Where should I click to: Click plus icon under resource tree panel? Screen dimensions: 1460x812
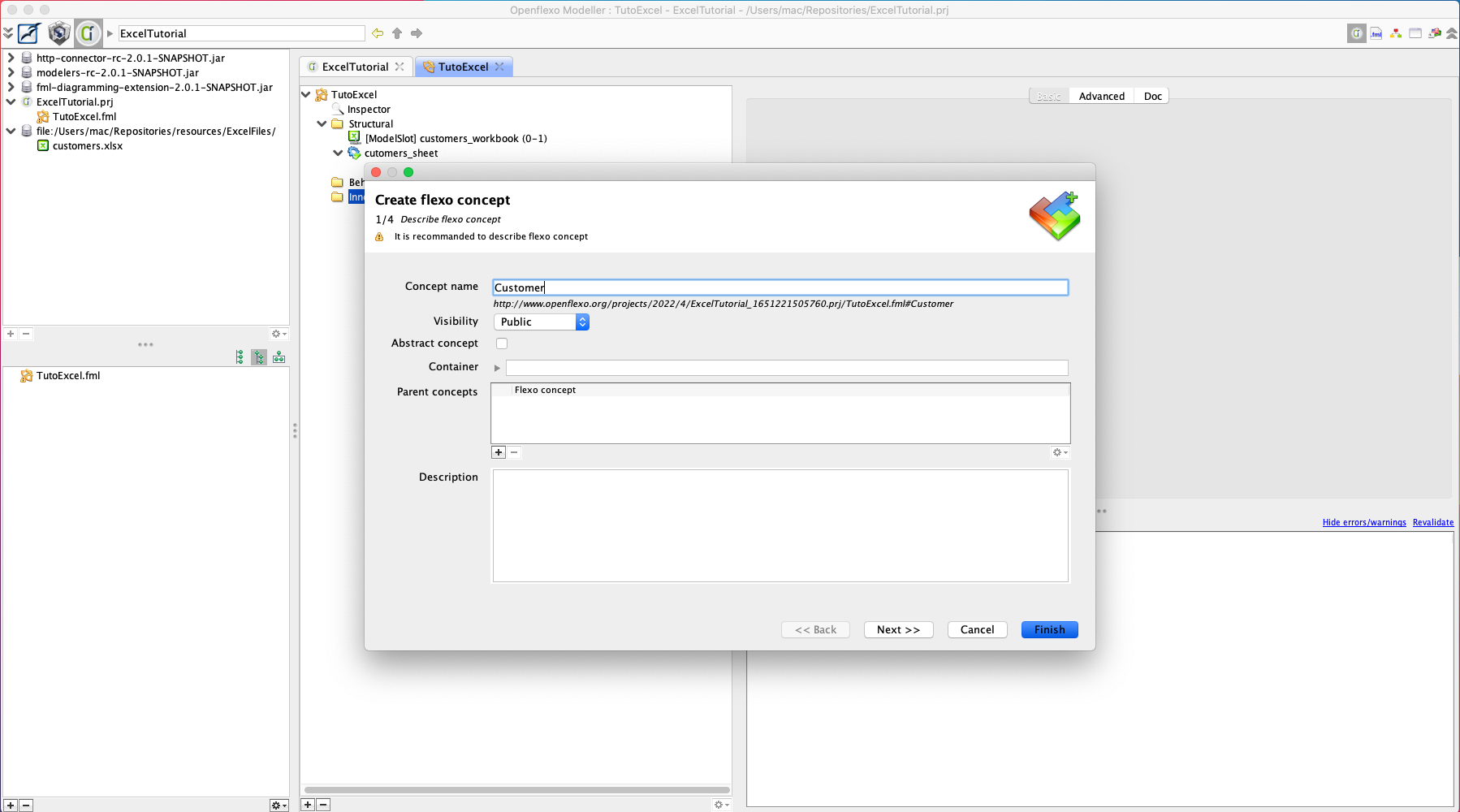point(11,334)
